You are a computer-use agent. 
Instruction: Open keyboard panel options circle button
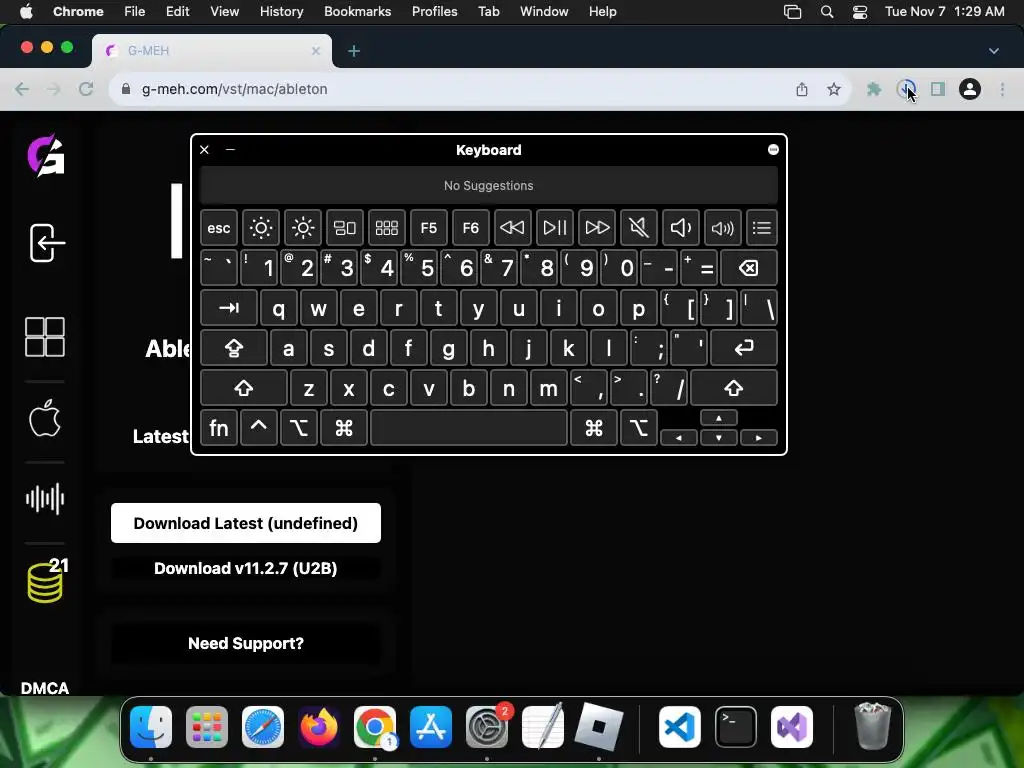pyautogui.click(x=773, y=150)
